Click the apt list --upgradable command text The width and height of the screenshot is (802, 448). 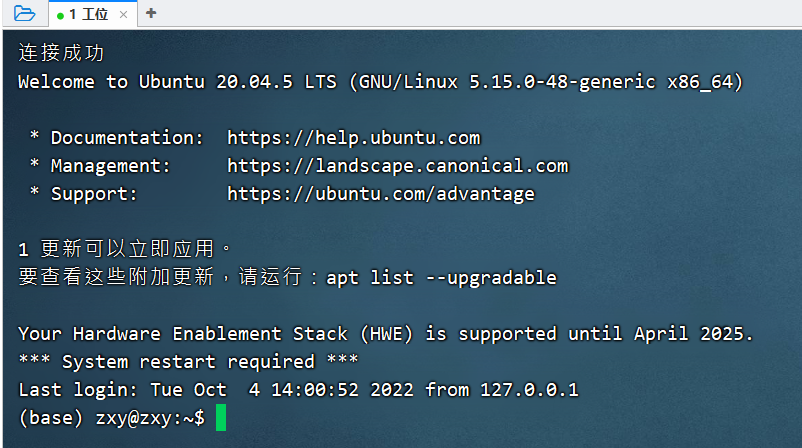pos(441,278)
